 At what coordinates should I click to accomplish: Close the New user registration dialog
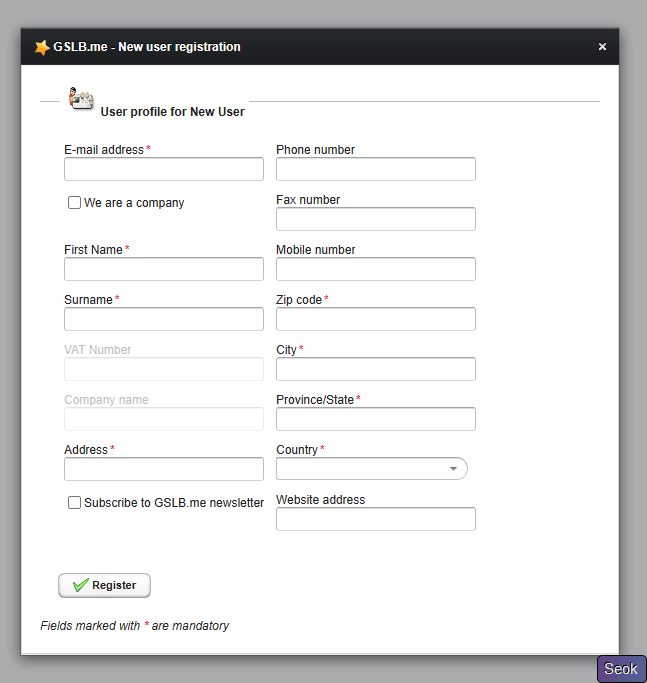602,47
